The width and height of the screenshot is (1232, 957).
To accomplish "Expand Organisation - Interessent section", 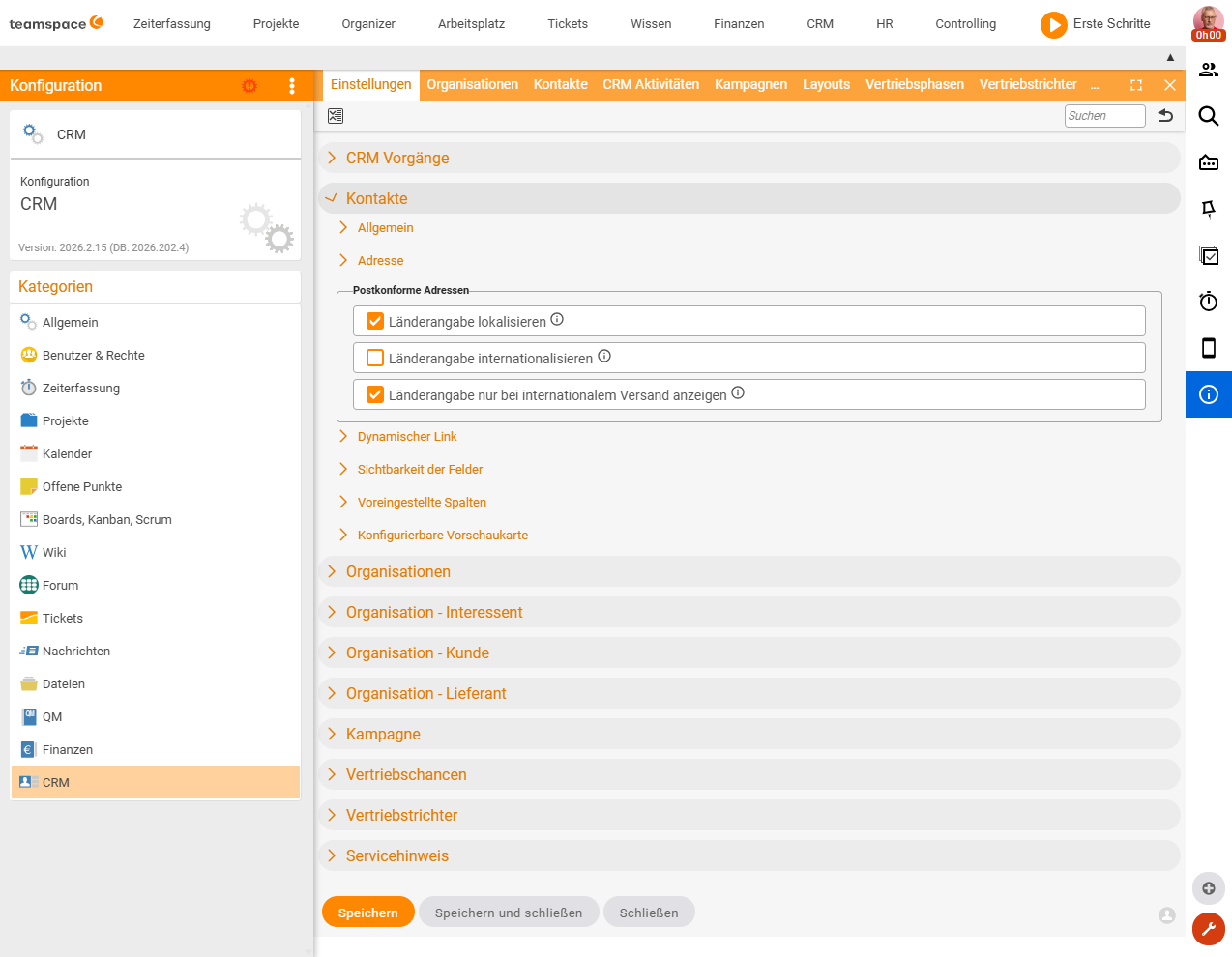I will pyautogui.click(x=749, y=613).
